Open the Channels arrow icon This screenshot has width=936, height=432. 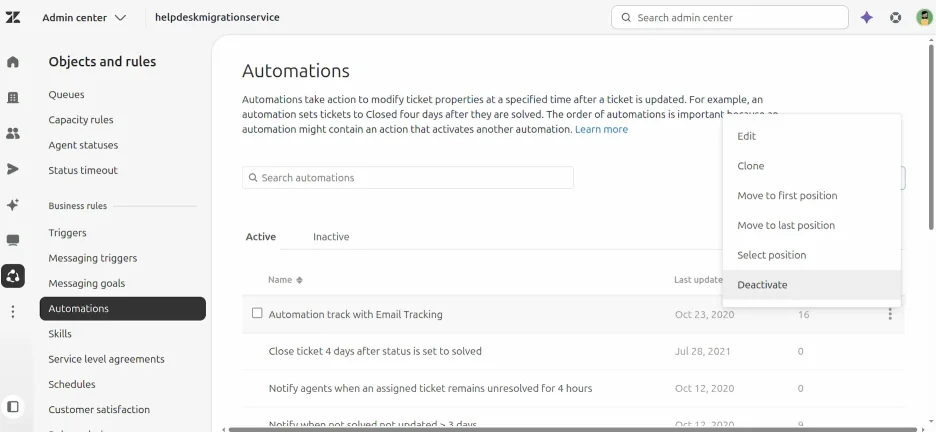pyautogui.click(x=13, y=169)
